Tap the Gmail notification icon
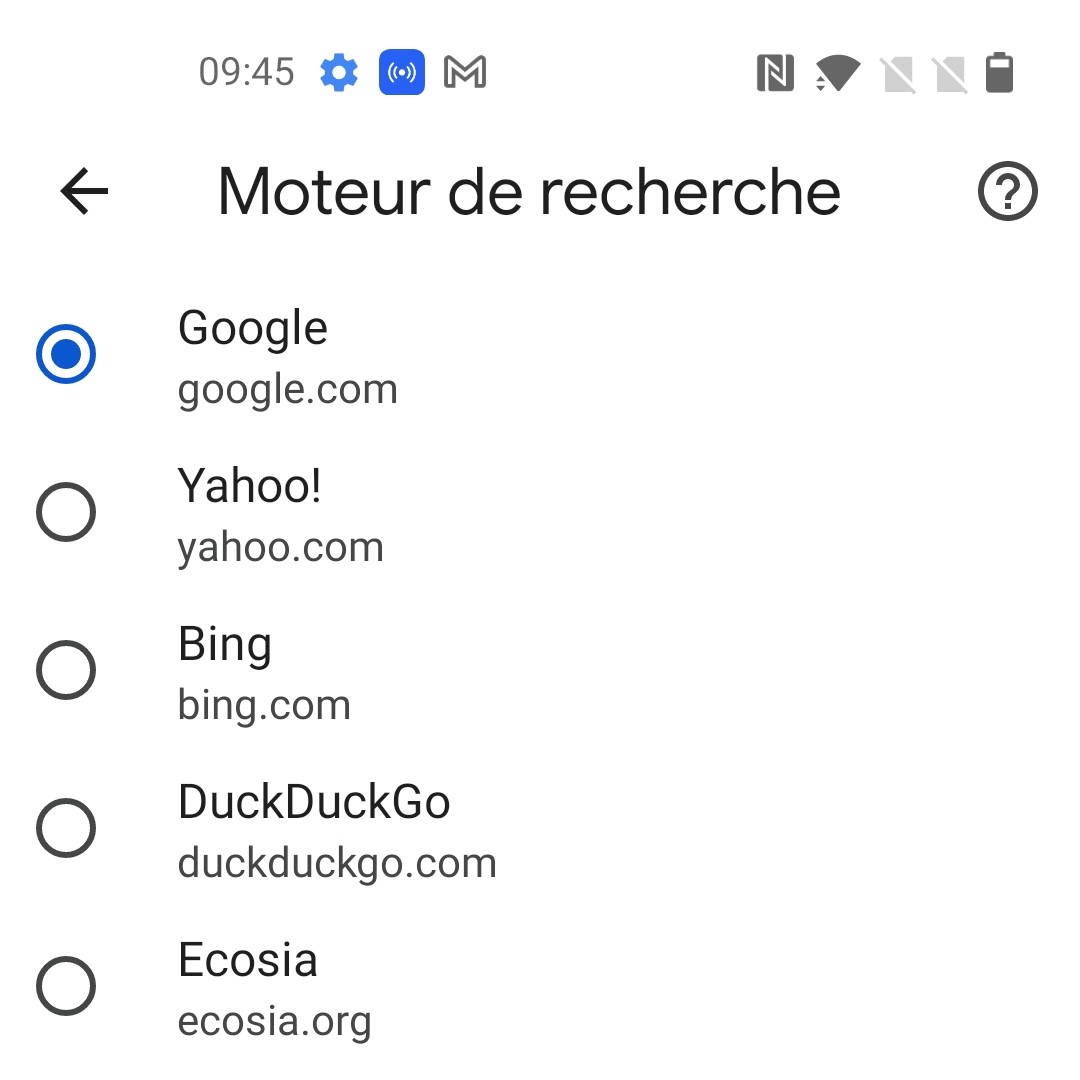 pos(465,73)
